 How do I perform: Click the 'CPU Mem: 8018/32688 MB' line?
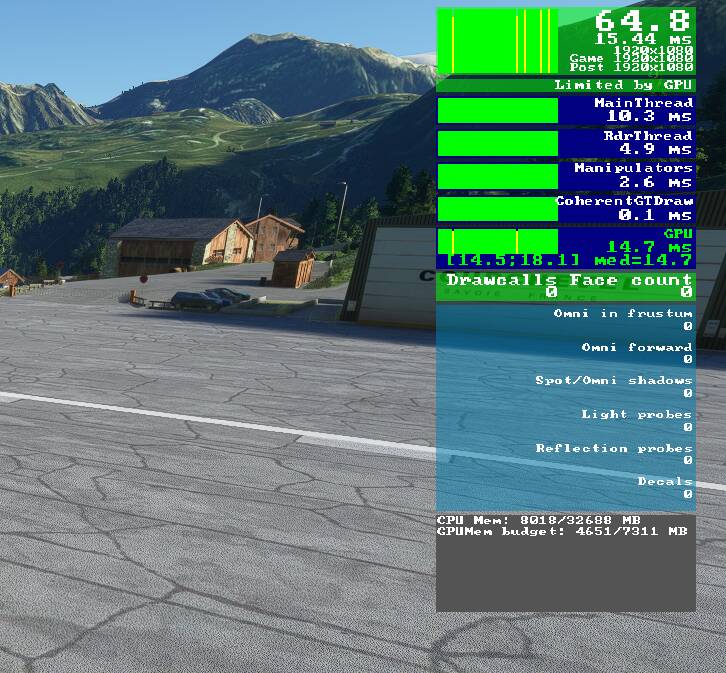[x=539, y=520]
